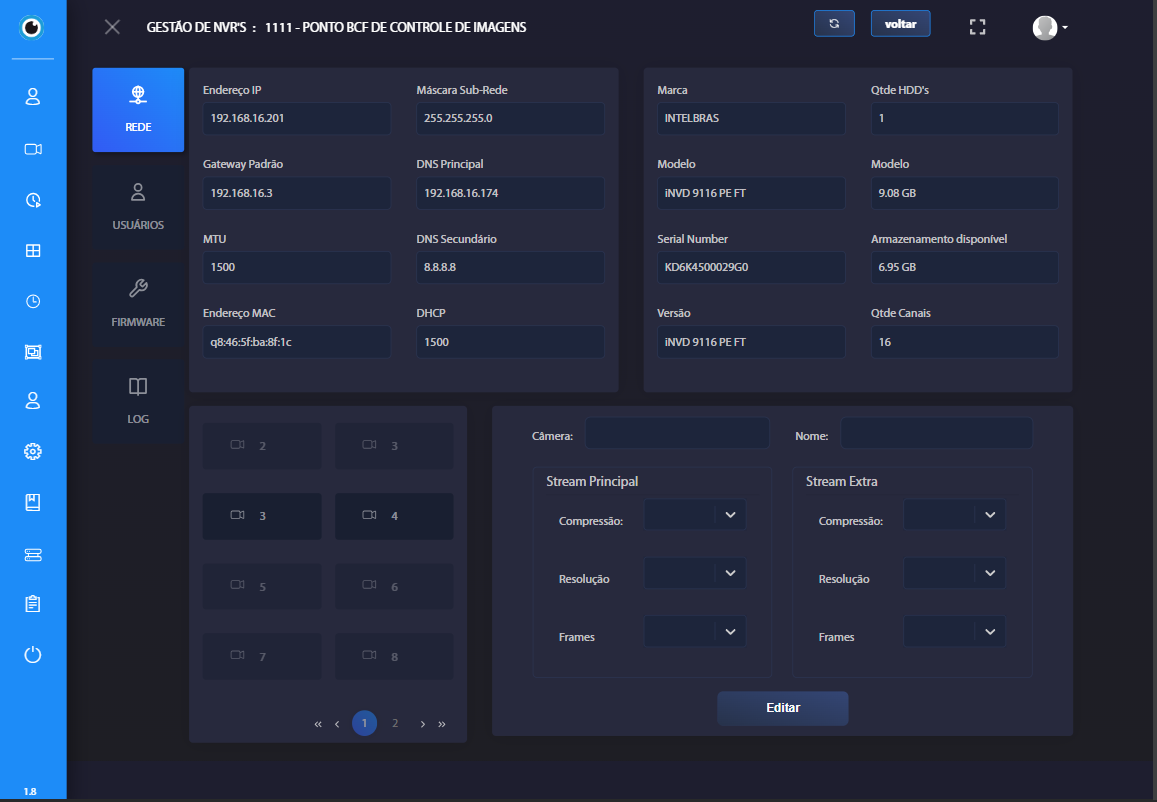Click the DNS Principal field

point(511,193)
